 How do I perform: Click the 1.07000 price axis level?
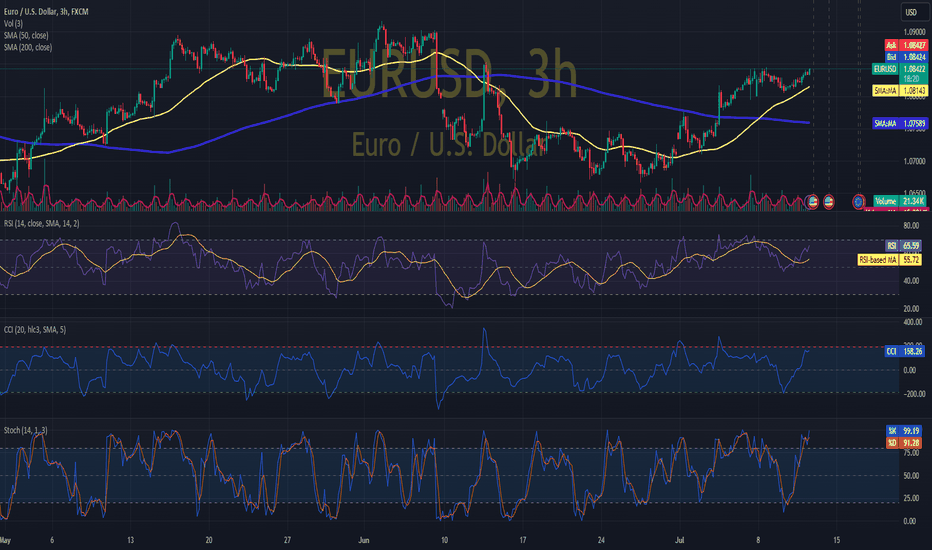(914, 161)
